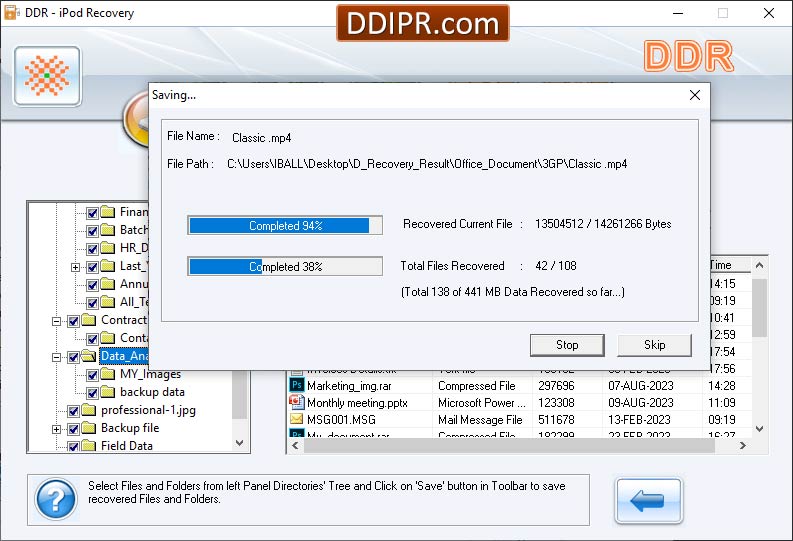The image size is (793, 541).
Task: Click the open folder icon of Data_Ana
Action: [89, 356]
